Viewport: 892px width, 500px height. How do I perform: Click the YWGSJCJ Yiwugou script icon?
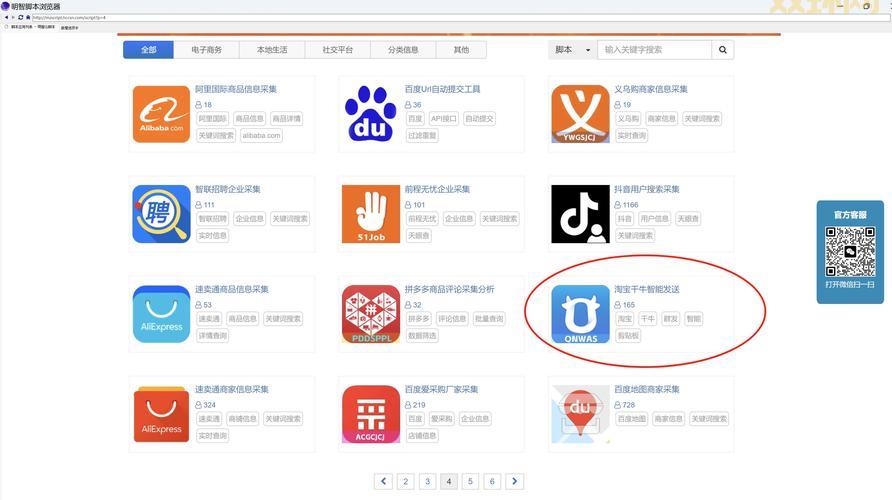coord(580,114)
